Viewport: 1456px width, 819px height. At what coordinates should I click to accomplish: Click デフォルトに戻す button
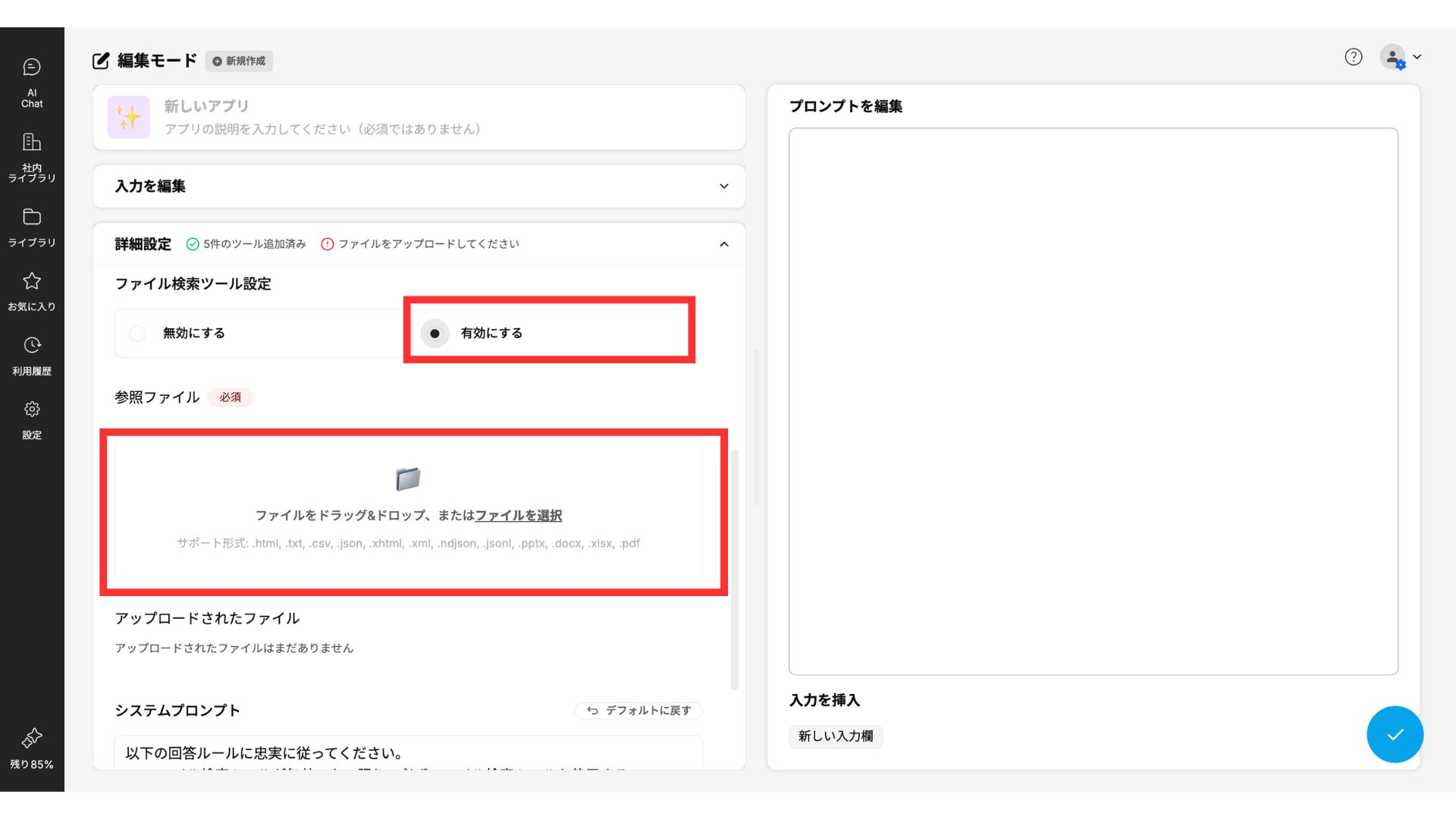[x=639, y=711]
